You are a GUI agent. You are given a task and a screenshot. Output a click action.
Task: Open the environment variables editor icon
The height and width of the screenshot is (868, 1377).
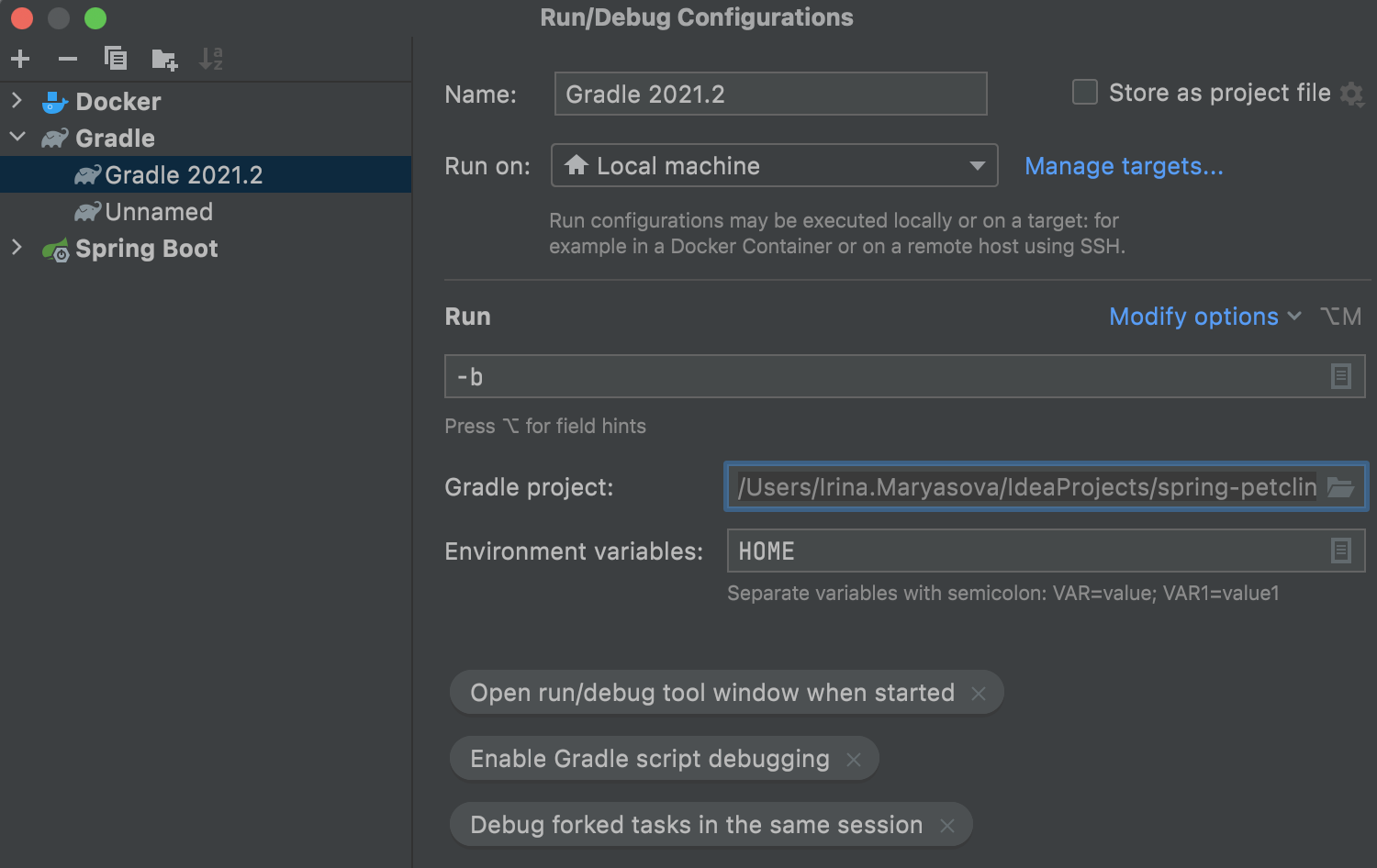point(1340,551)
